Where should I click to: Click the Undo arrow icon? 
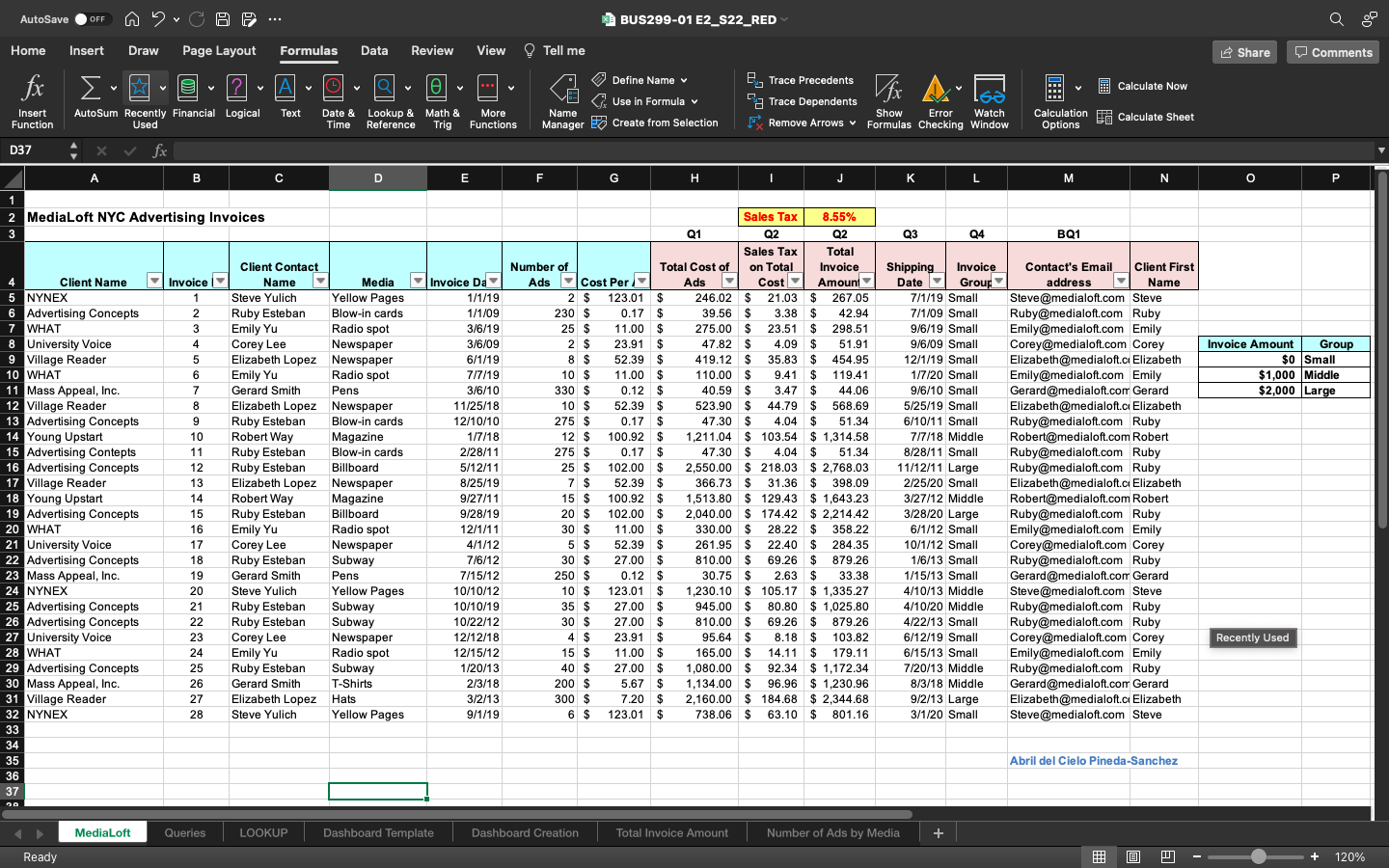[158, 19]
